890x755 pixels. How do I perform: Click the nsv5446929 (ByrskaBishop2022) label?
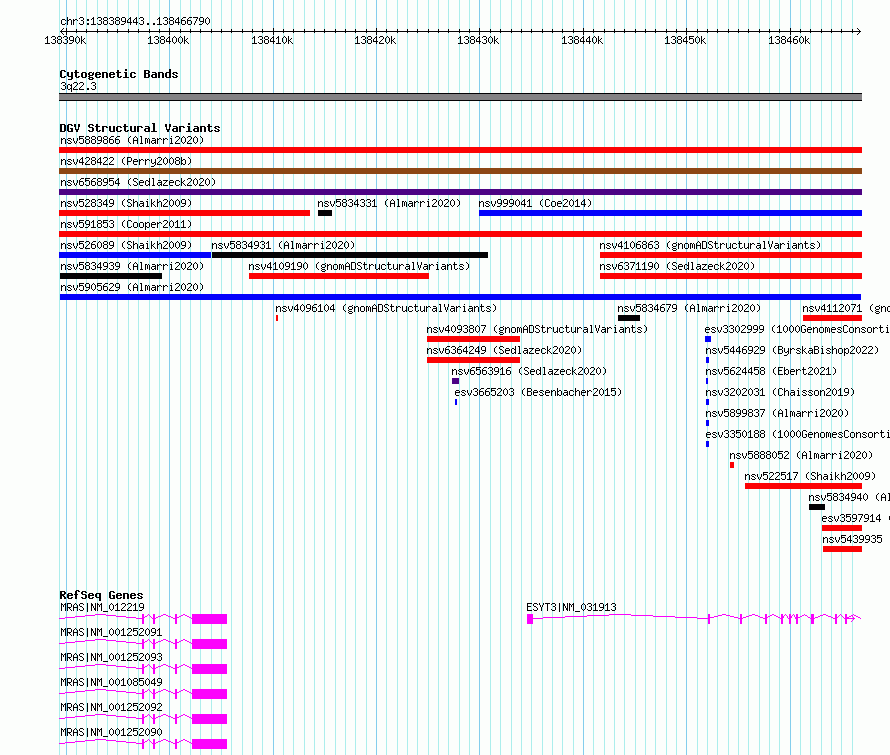[x=792, y=350]
